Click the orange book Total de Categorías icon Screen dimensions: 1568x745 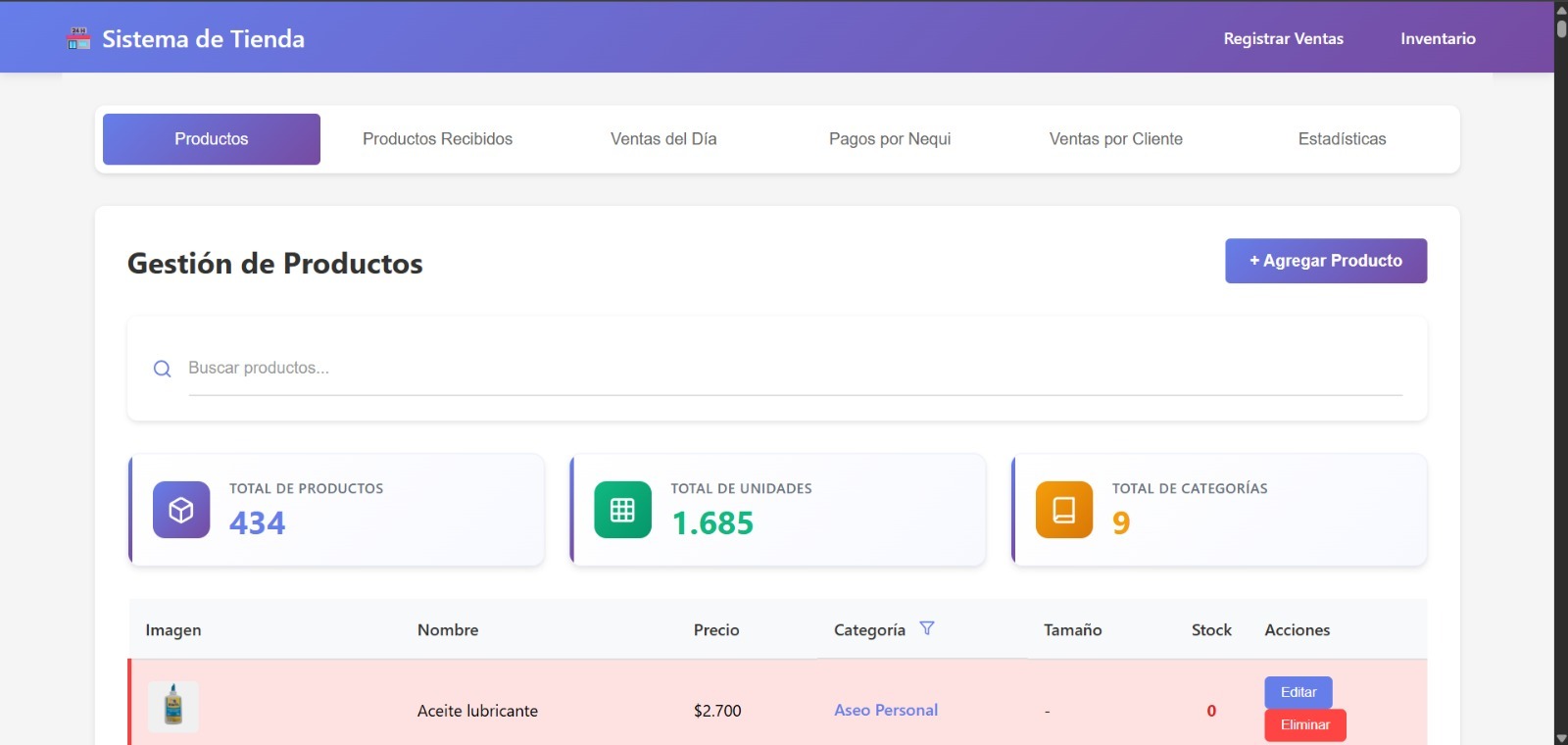point(1064,510)
